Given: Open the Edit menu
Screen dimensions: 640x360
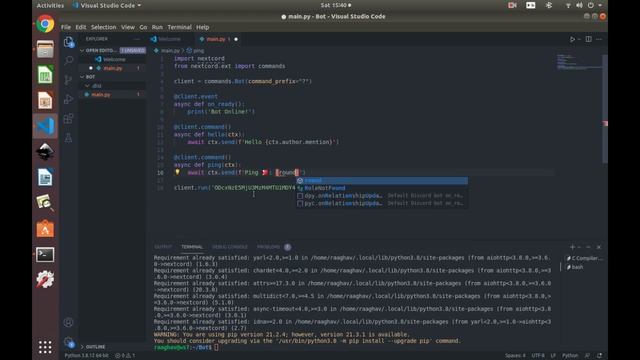Looking at the screenshot, I should (81, 27).
